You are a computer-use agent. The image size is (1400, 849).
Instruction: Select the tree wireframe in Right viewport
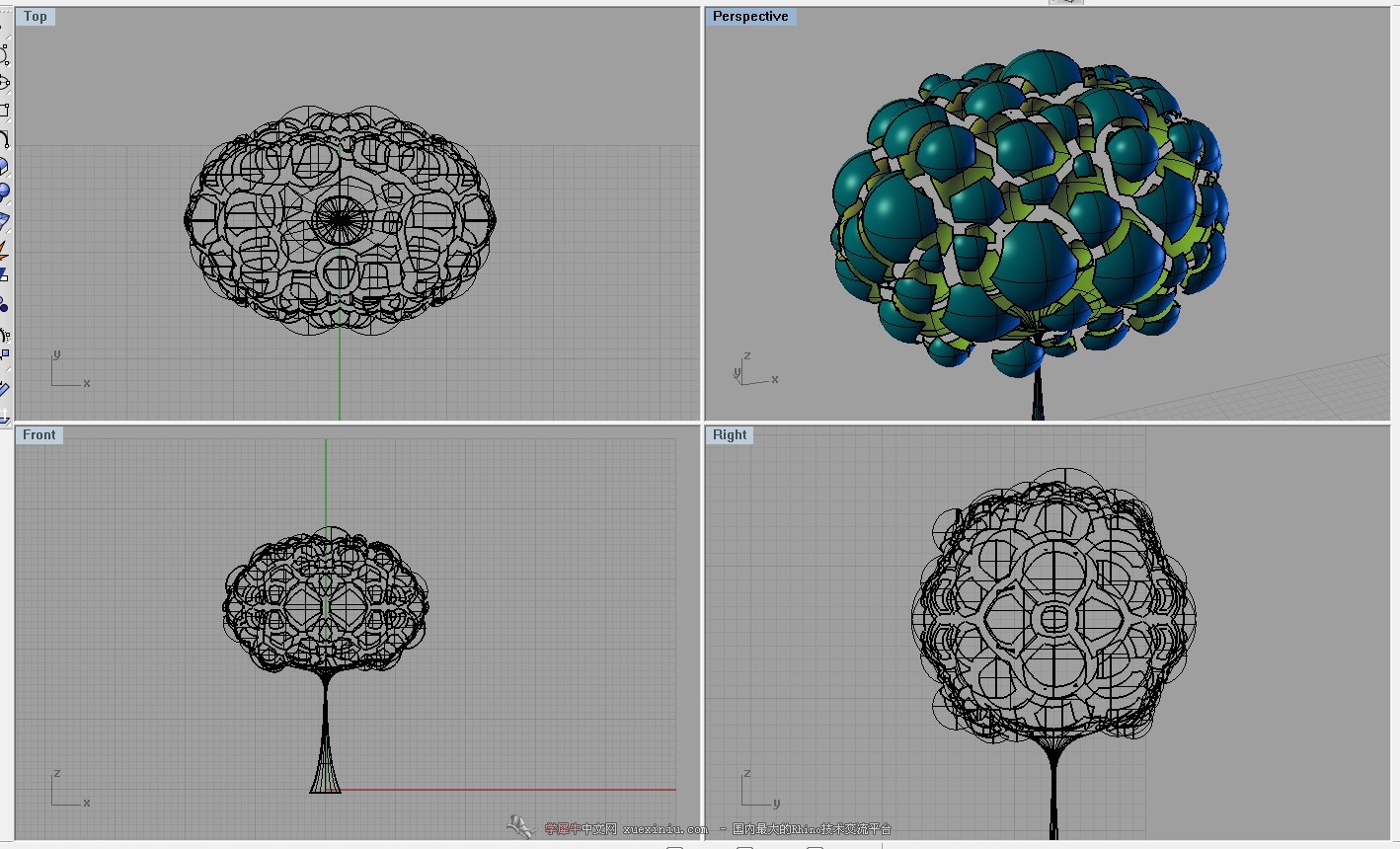click(x=1053, y=654)
